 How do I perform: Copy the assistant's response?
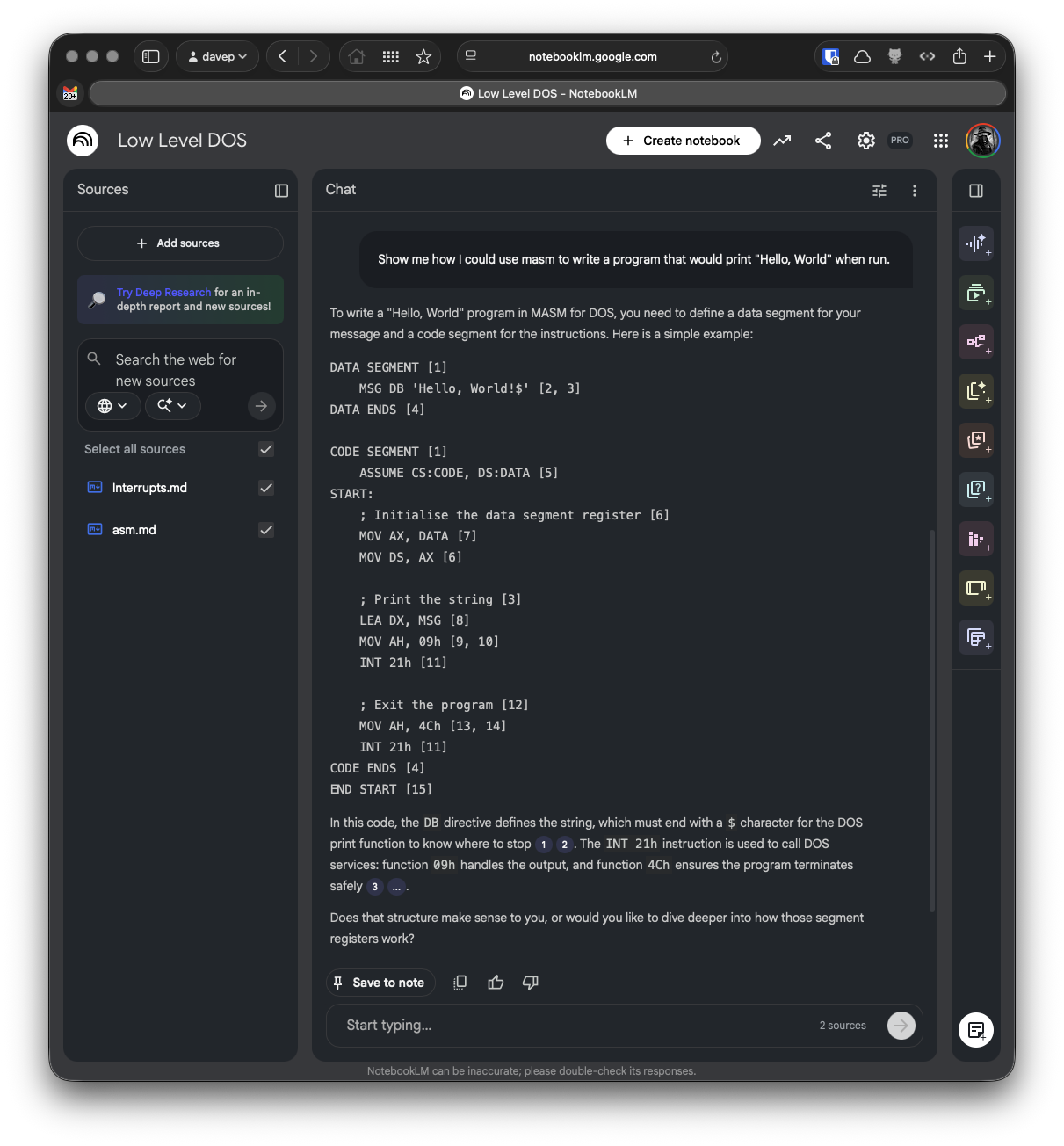[460, 982]
